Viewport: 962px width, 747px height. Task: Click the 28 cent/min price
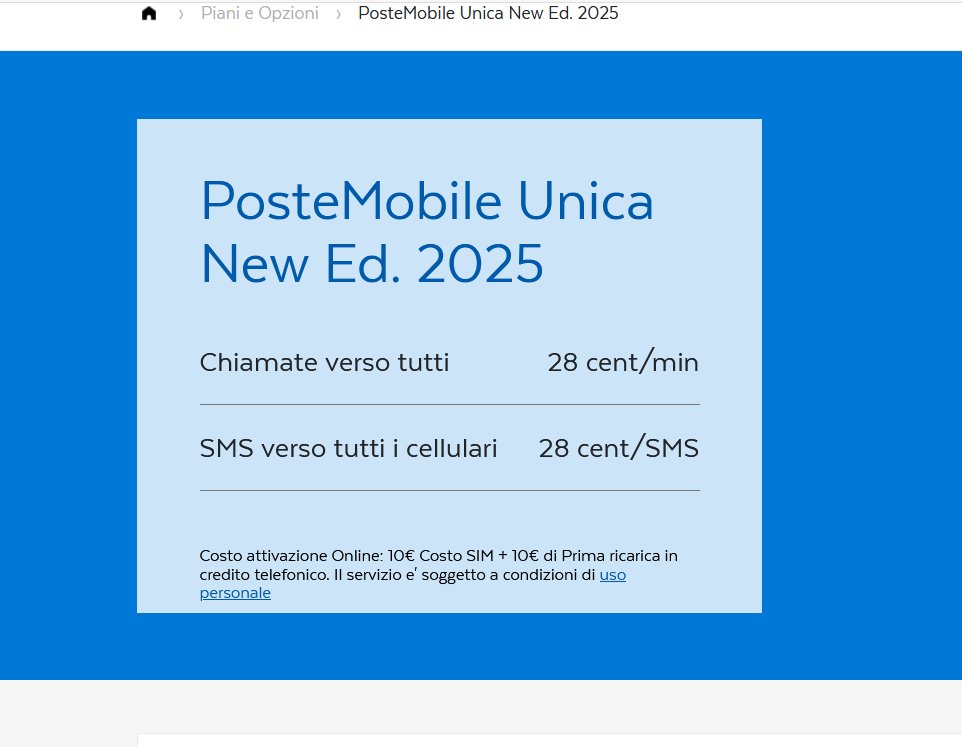pyautogui.click(x=623, y=362)
